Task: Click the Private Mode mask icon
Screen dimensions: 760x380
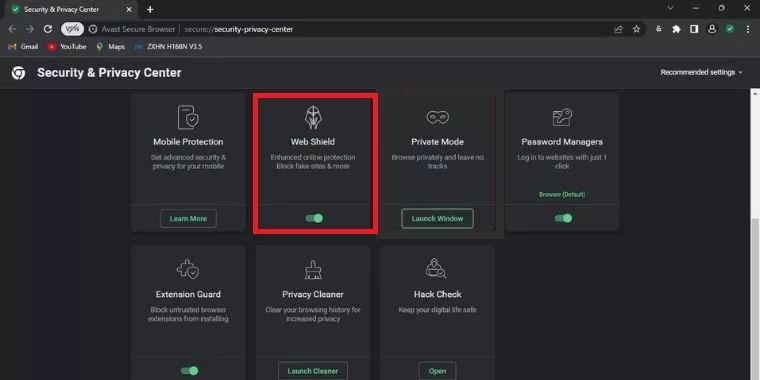Action: [437, 117]
